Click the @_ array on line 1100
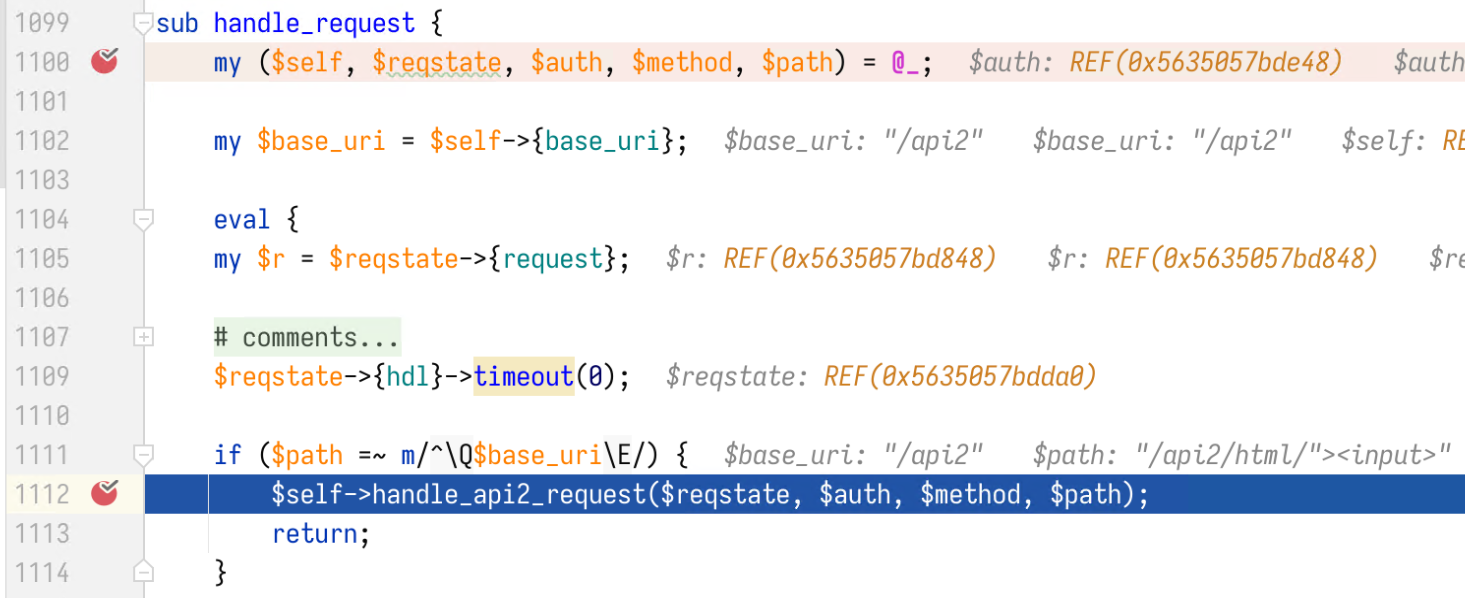Image resolution: width=1465 pixels, height=598 pixels. click(x=906, y=63)
